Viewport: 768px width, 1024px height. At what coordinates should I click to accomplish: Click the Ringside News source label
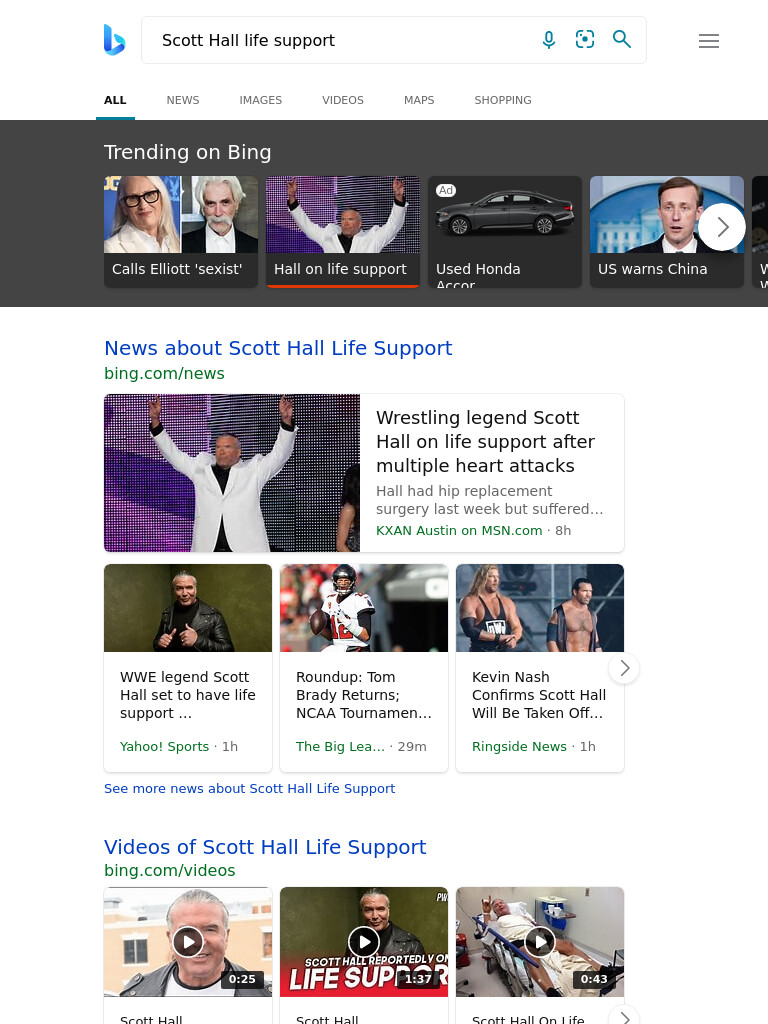[x=519, y=746]
